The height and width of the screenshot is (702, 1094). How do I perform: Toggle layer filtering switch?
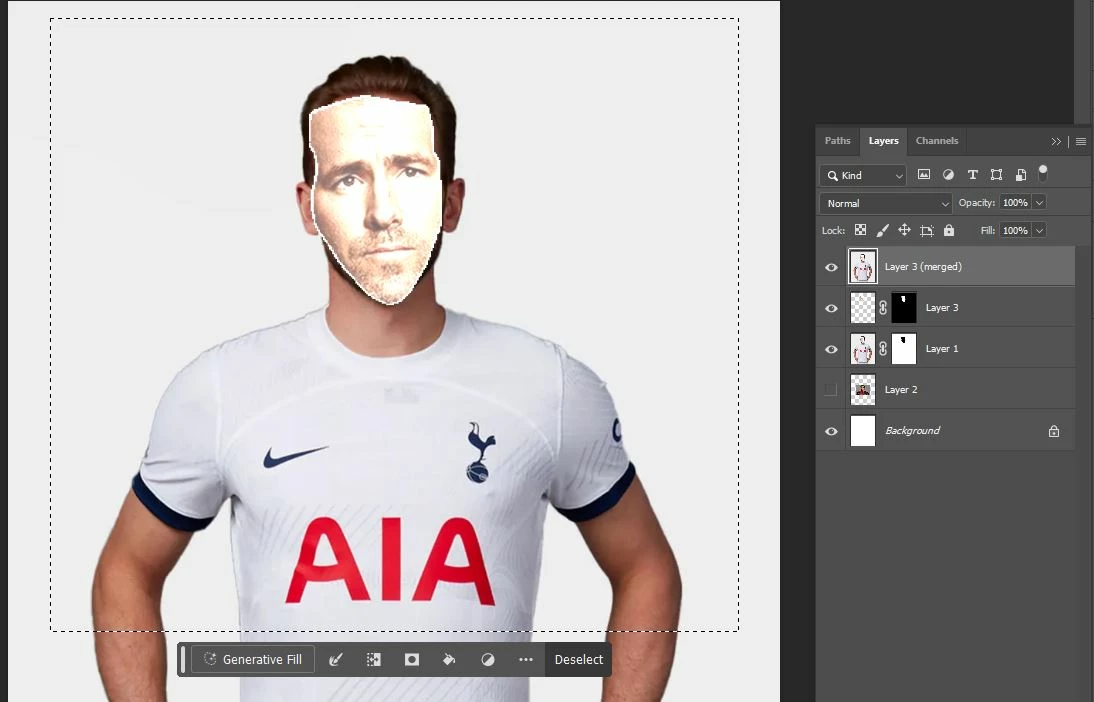(1043, 172)
